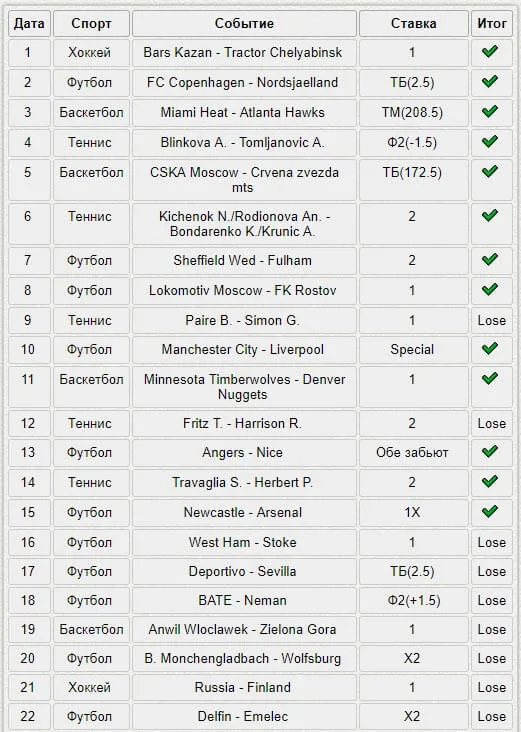The height and width of the screenshot is (732, 521).
Task: Click the checkmark for Travaglia S. - Herbert P.
Action: click(x=490, y=481)
